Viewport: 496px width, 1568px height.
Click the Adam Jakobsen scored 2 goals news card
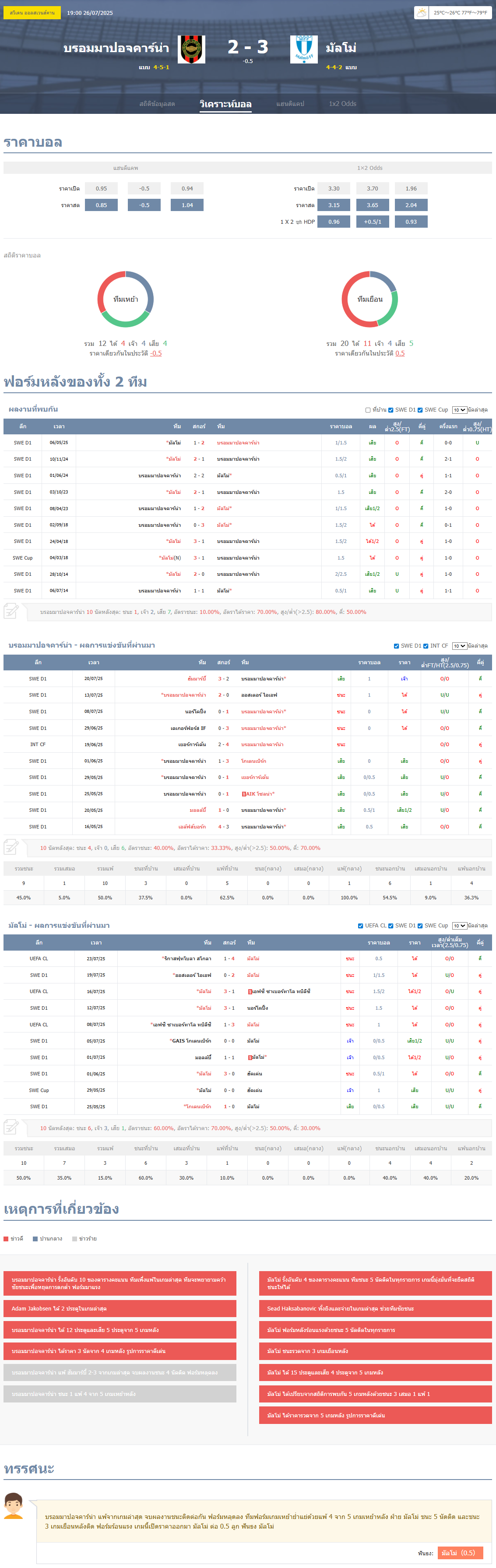point(120,1308)
